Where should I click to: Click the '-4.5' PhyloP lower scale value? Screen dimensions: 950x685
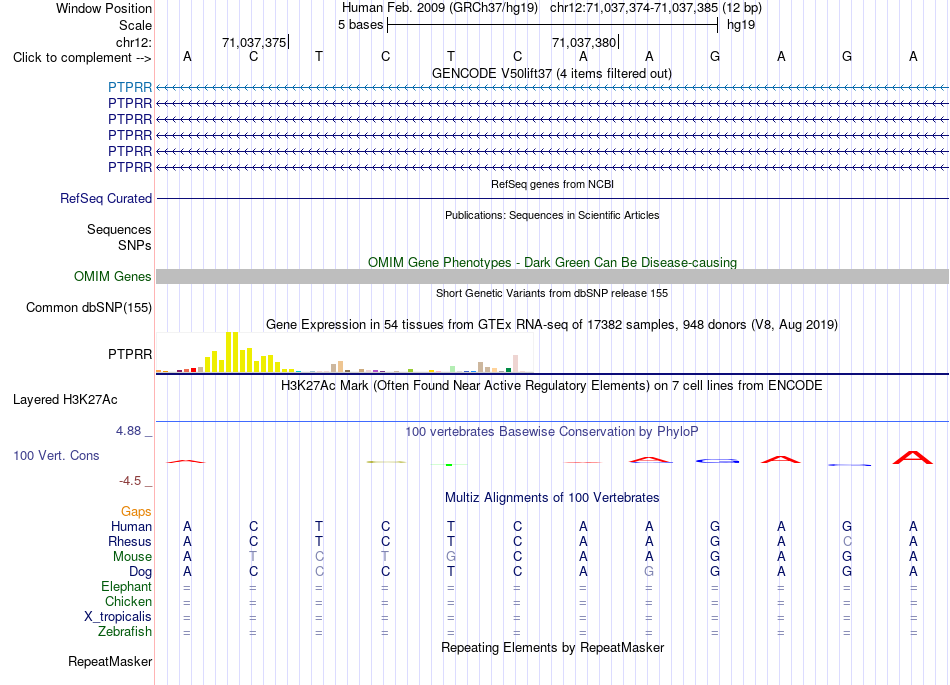(x=130, y=481)
